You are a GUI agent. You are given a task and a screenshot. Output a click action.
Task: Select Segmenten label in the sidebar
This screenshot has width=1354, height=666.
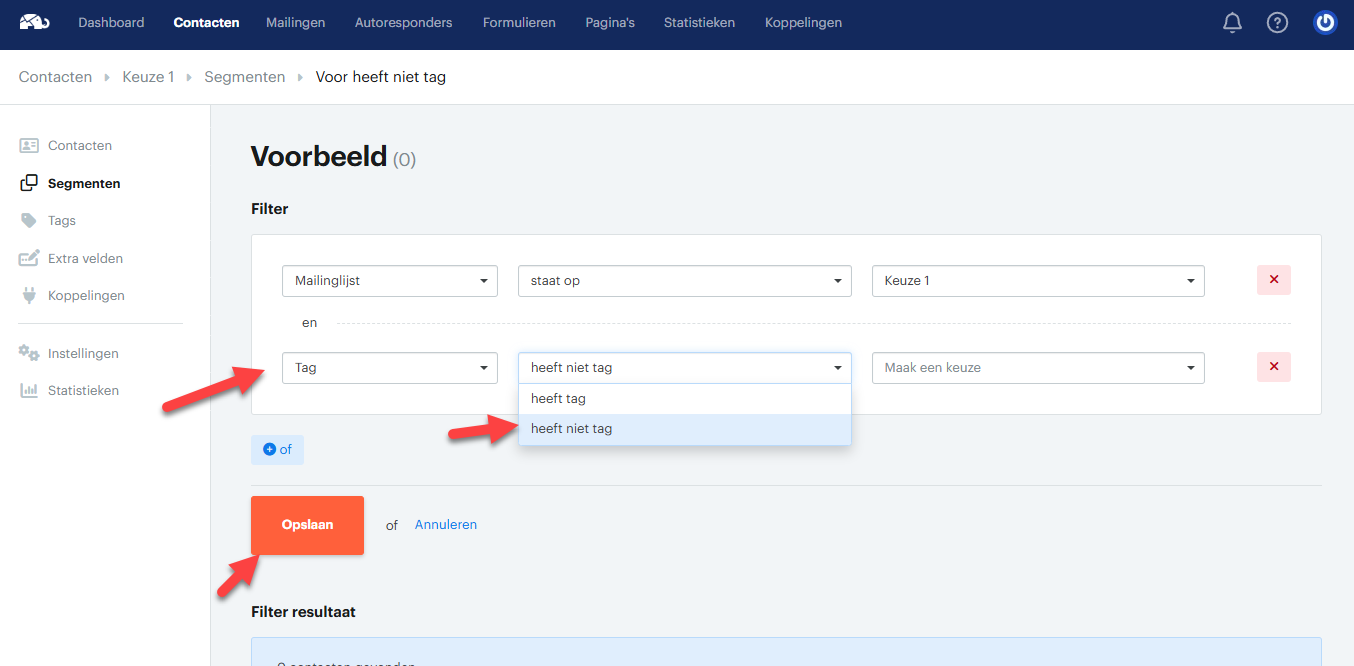tap(84, 184)
